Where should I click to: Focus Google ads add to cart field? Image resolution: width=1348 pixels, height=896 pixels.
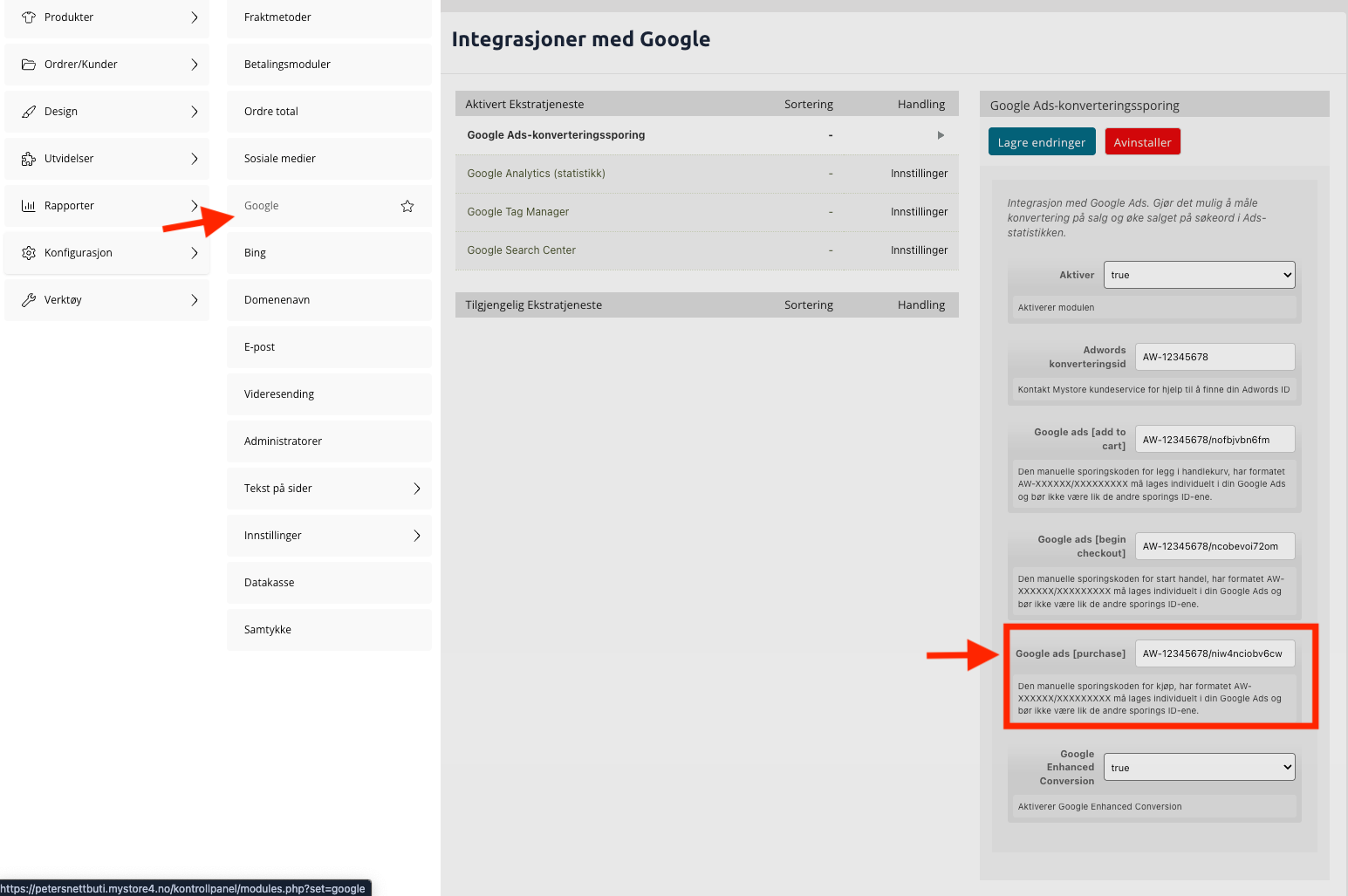1215,440
